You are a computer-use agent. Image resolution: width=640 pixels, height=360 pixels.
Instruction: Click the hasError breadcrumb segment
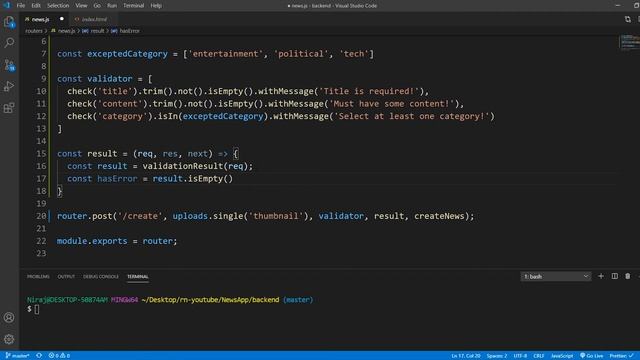126,31
